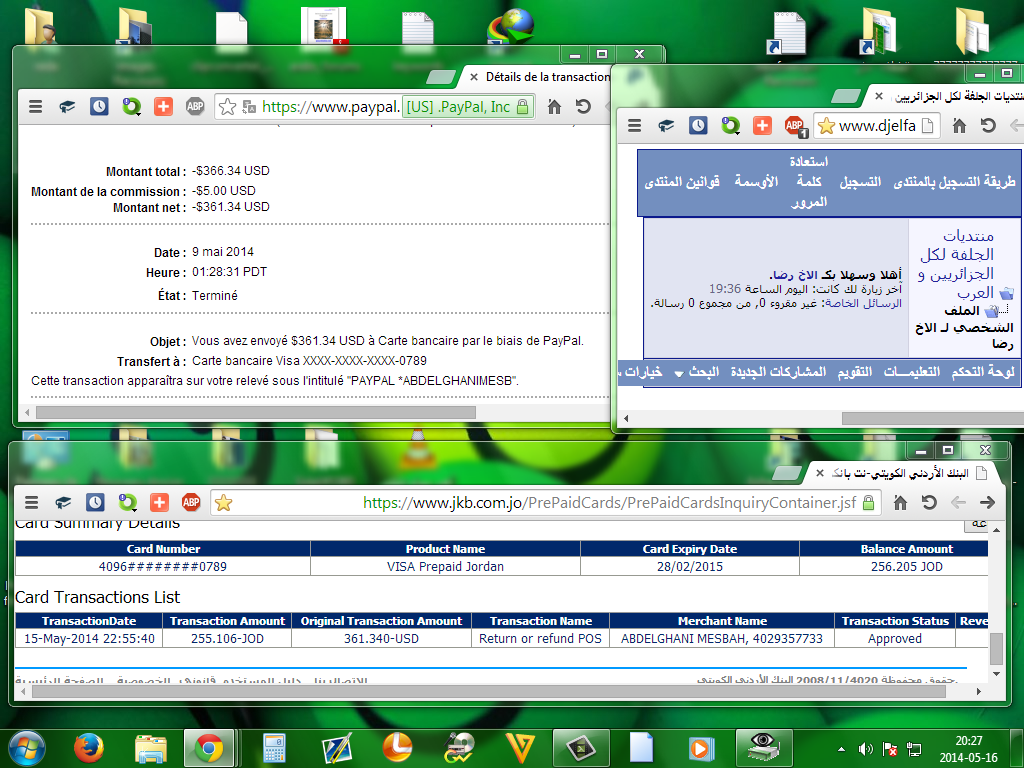
Task: Go home in the JKB bank window
Action: point(900,502)
